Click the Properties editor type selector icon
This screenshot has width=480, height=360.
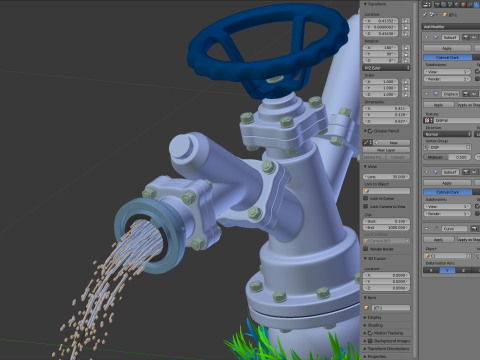coord(427,5)
